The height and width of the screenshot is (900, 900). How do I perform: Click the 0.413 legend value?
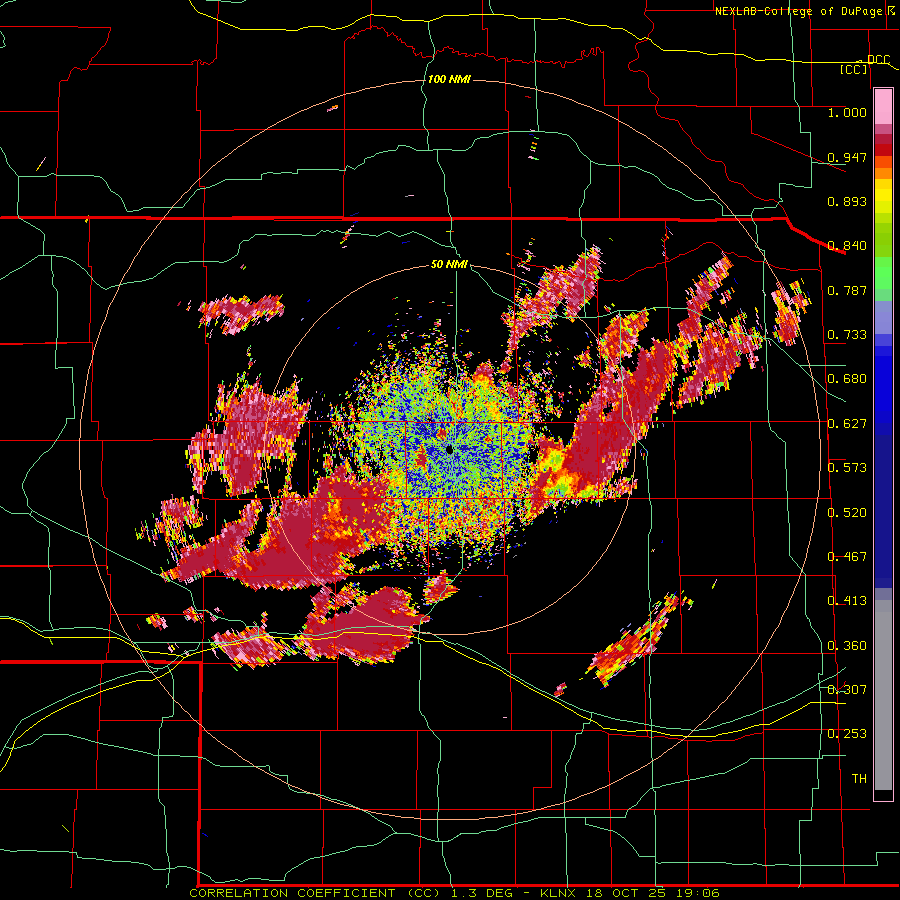pyautogui.click(x=847, y=601)
